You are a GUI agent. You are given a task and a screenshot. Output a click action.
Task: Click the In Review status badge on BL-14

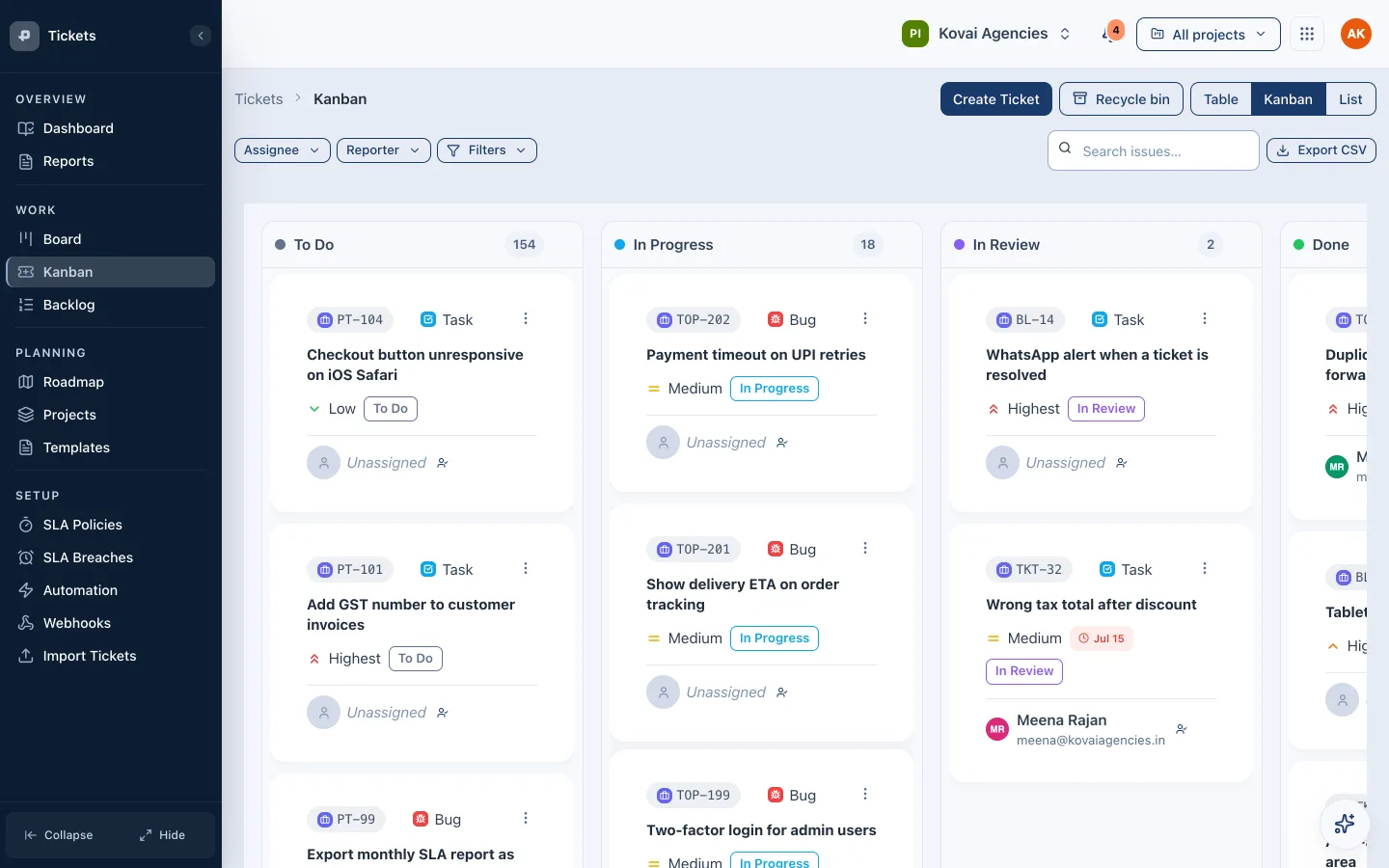point(1106,409)
